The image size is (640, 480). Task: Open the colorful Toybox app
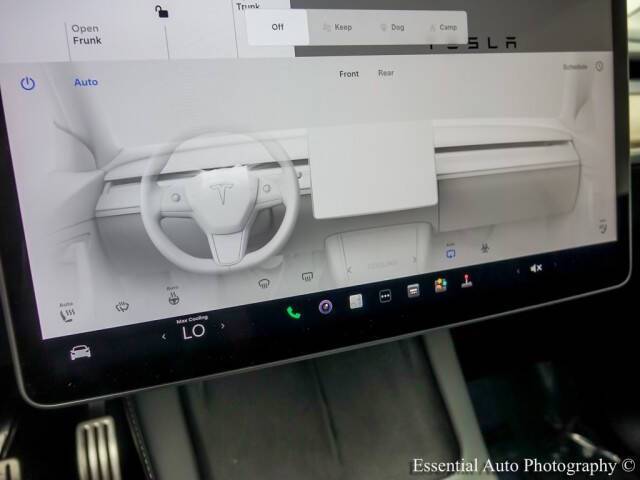coord(440,285)
